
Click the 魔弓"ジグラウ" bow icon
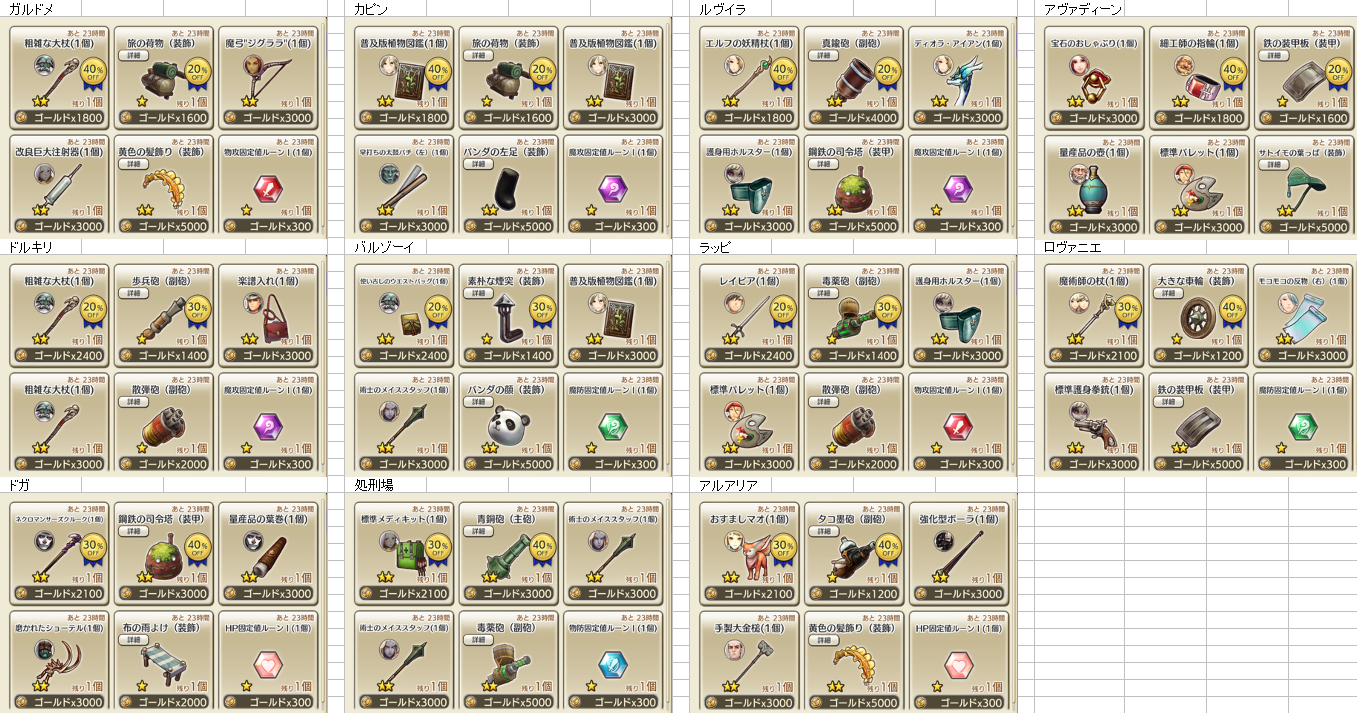266,79
